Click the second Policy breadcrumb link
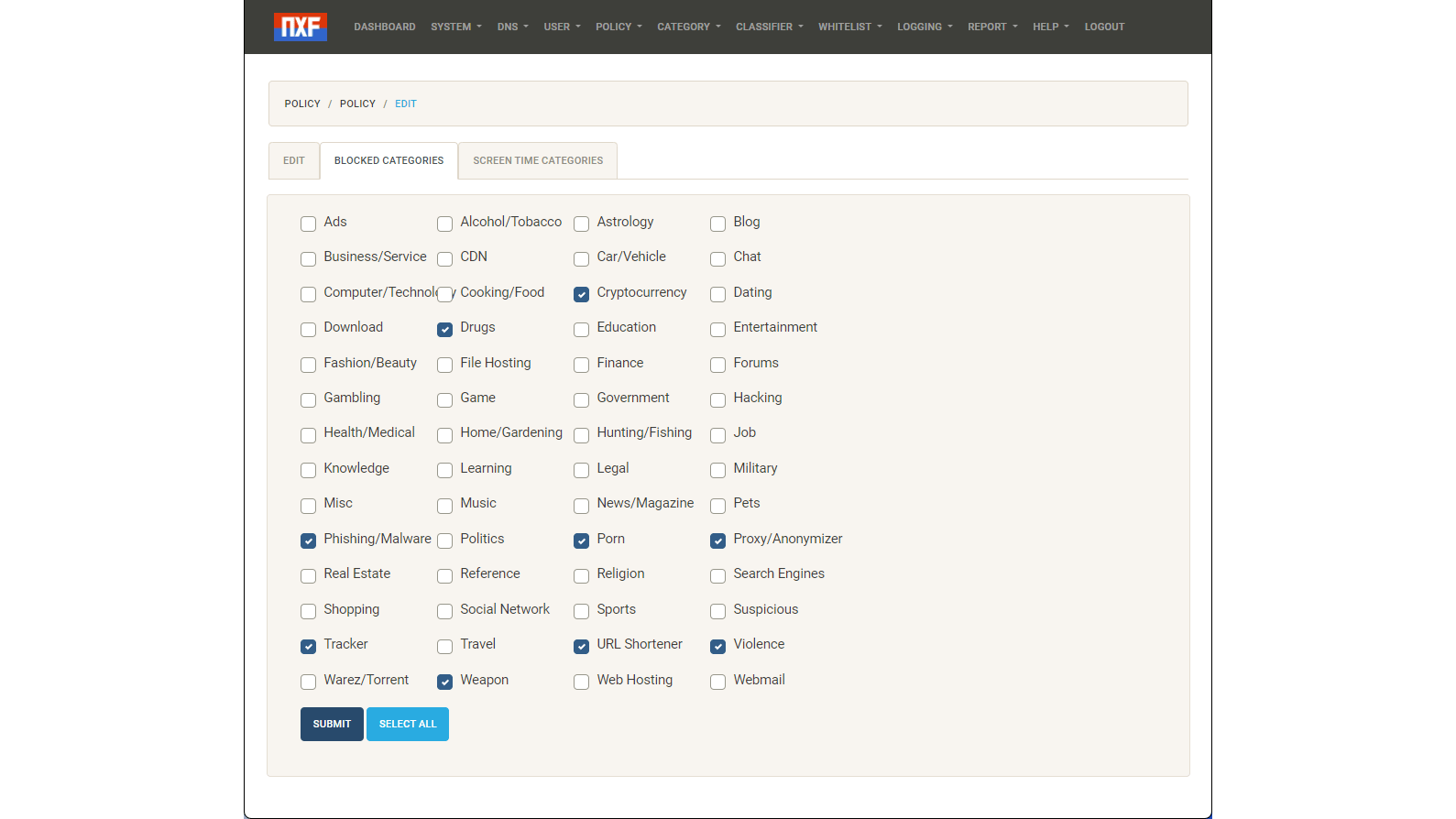This screenshot has height=819, width=1456. pyautogui.click(x=357, y=104)
